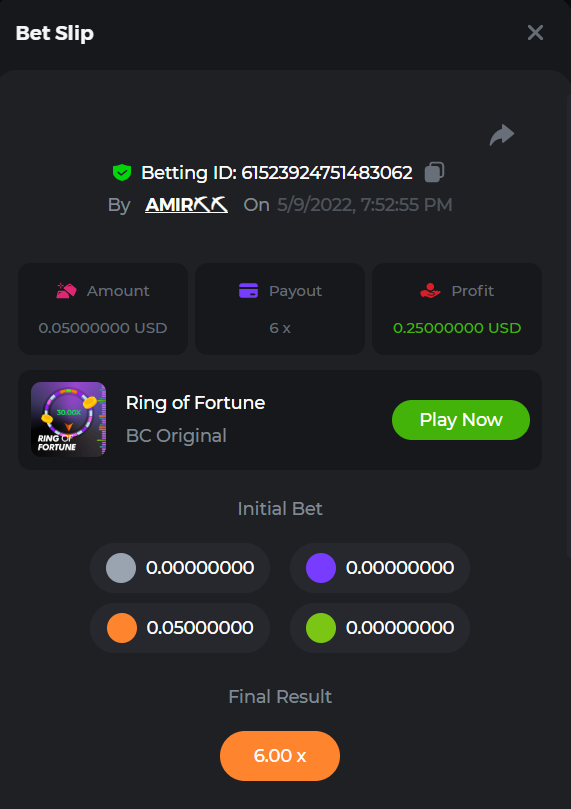Select the green color bet swatch
The image size is (571, 809).
pyautogui.click(x=321, y=628)
